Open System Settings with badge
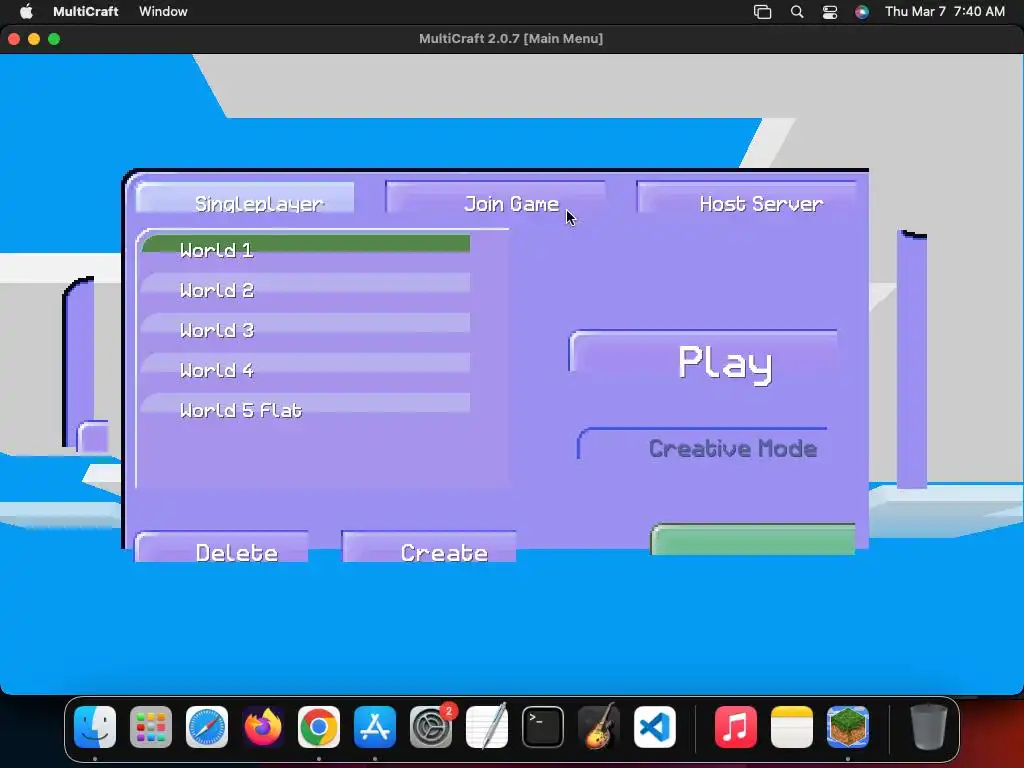The height and width of the screenshot is (768, 1024). (x=431, y=727)
